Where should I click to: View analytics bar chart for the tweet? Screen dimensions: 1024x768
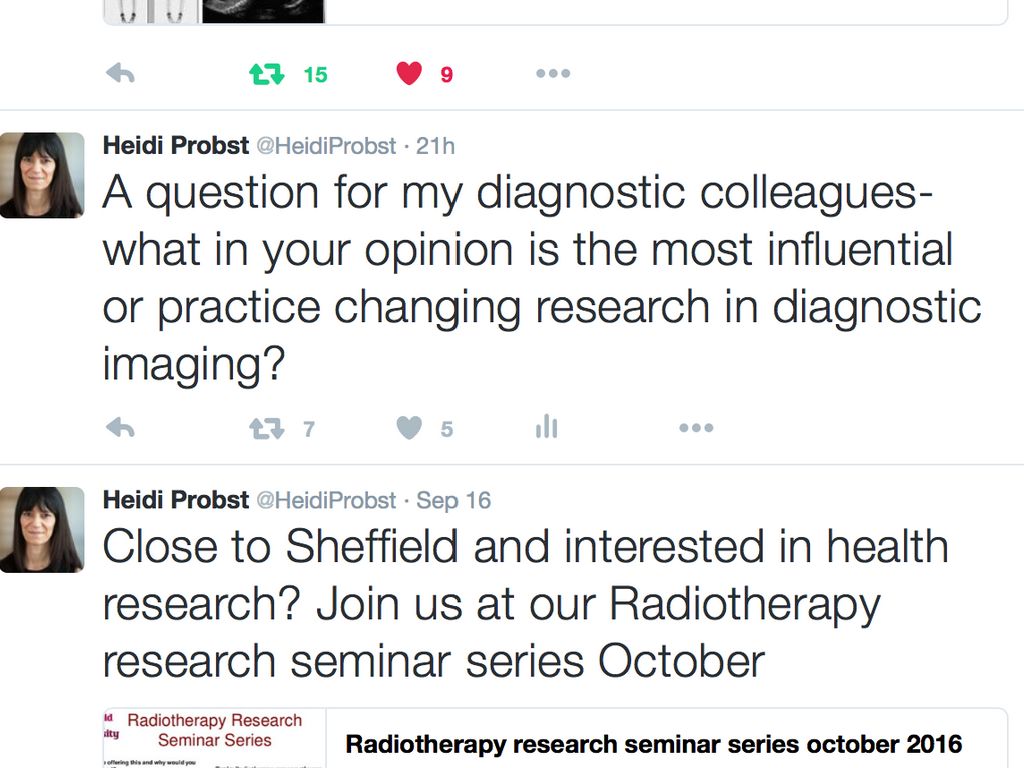pyautogui.click(x=547, y=426)
